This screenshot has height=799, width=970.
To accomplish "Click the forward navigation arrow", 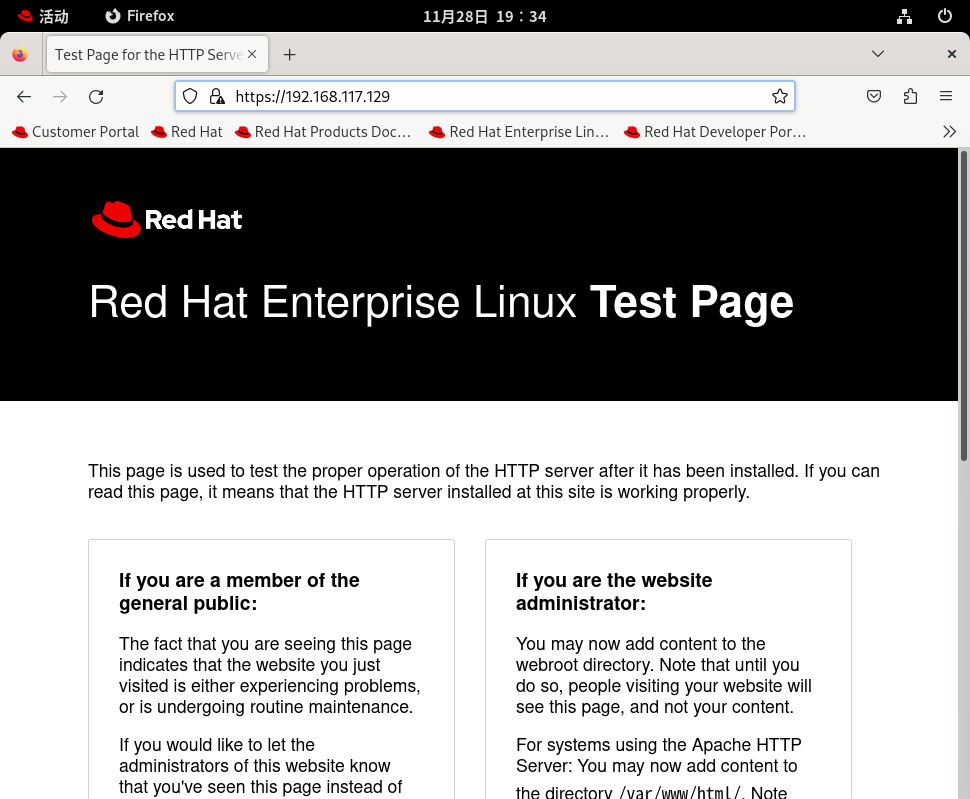I will [x=60, y=96].
